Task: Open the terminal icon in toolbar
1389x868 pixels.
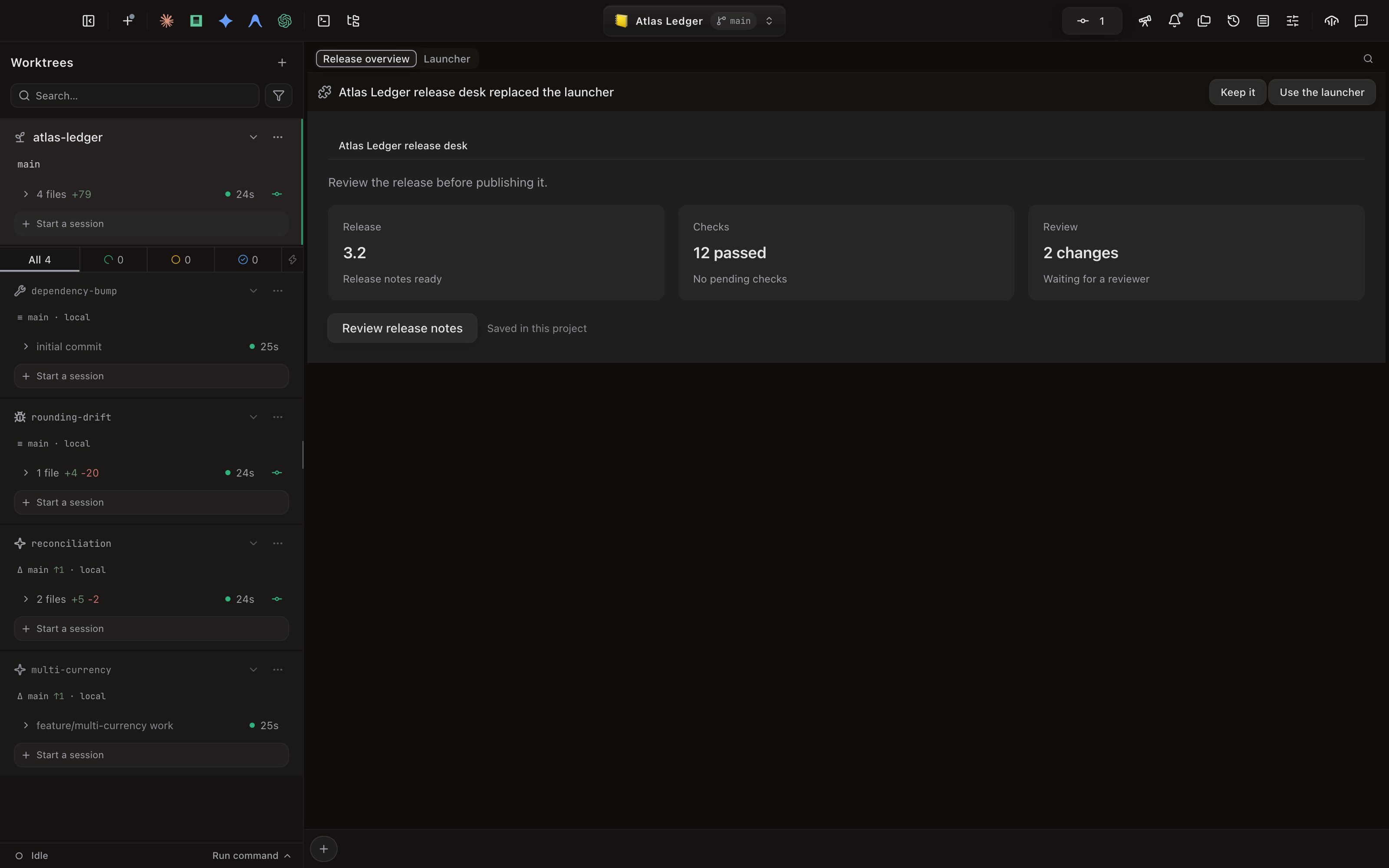Action: click(x=324, y=21)
